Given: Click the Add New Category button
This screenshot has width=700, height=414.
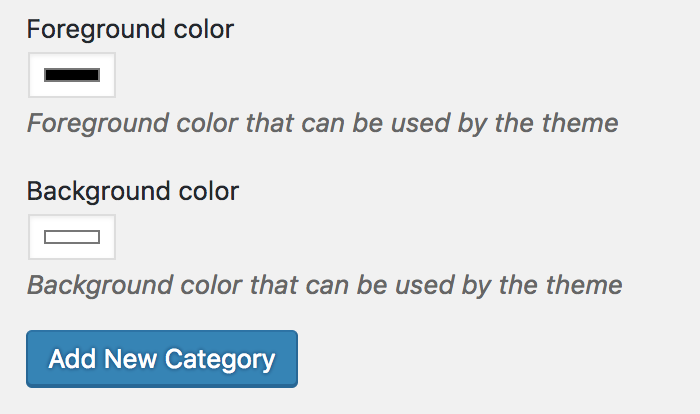Looking at the screenshot, I should [162, 359].
